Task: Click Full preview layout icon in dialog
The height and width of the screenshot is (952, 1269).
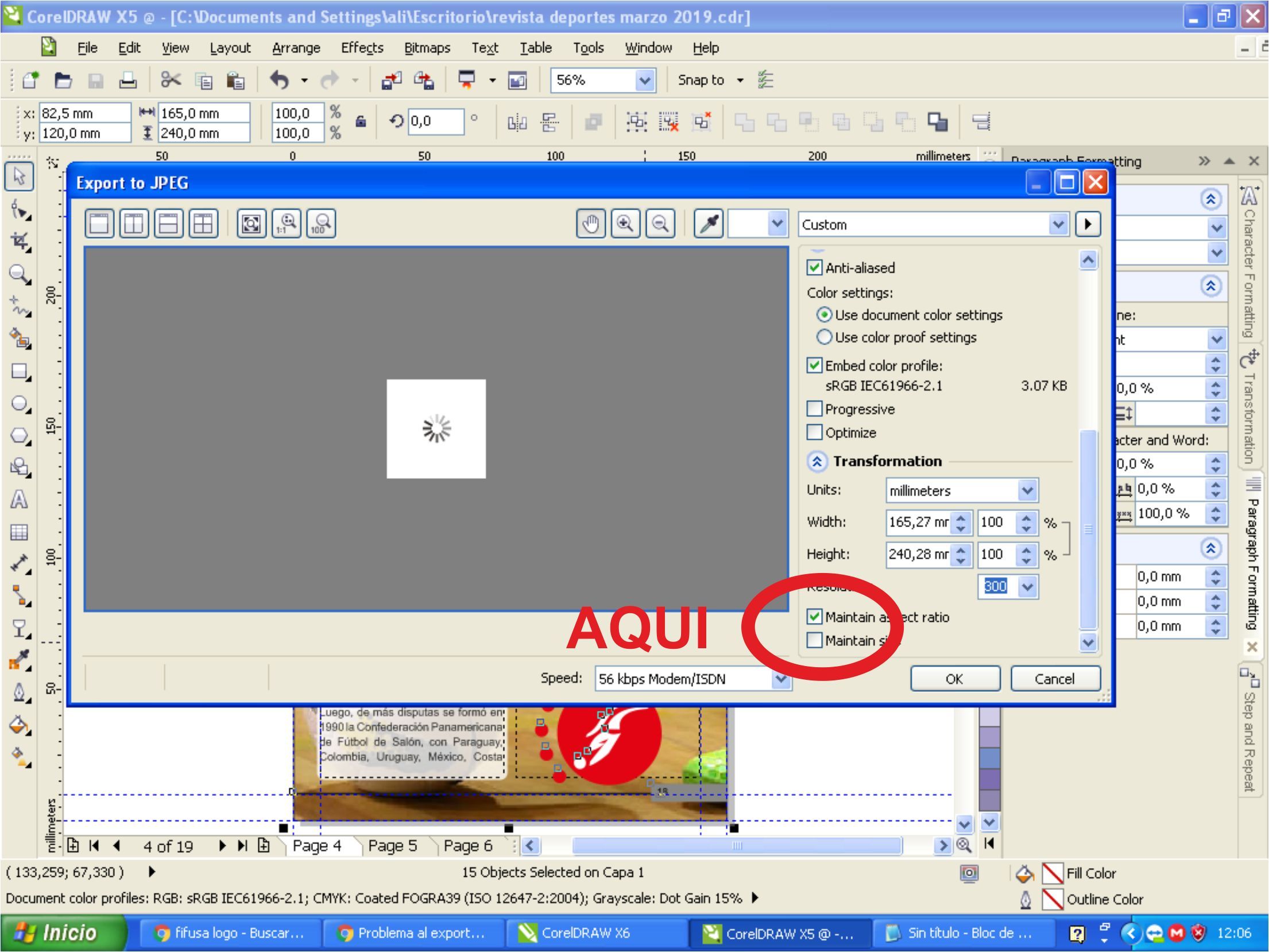Action: click(99, 223)
